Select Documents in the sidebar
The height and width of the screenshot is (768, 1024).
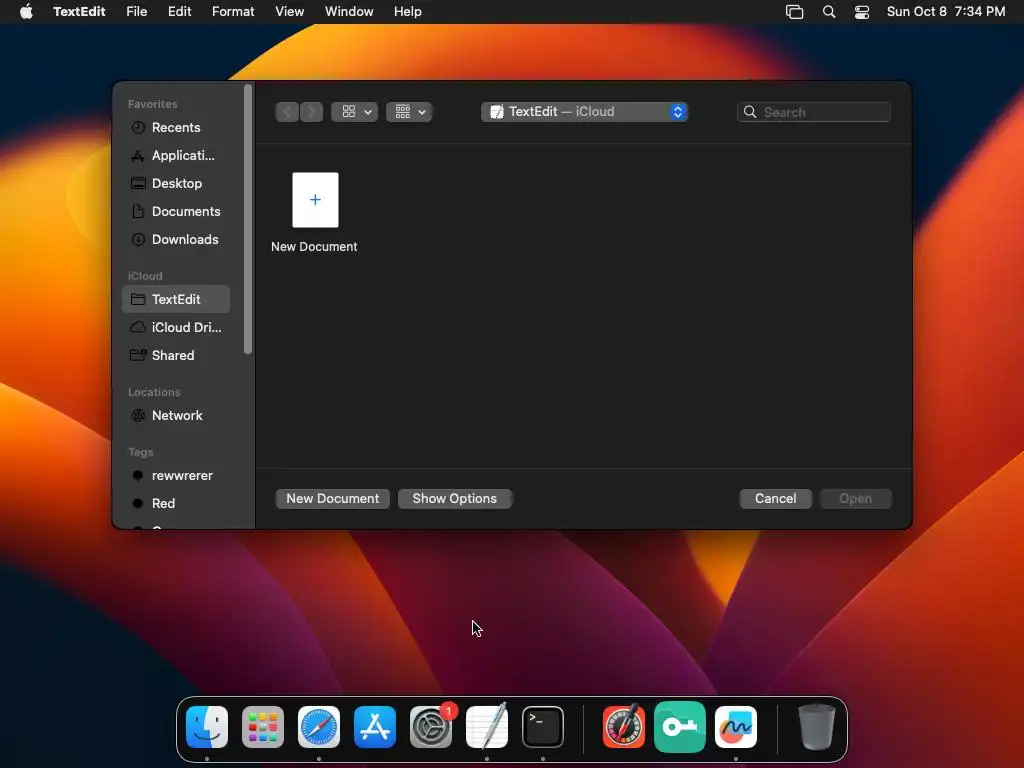(x=176, y=212)
